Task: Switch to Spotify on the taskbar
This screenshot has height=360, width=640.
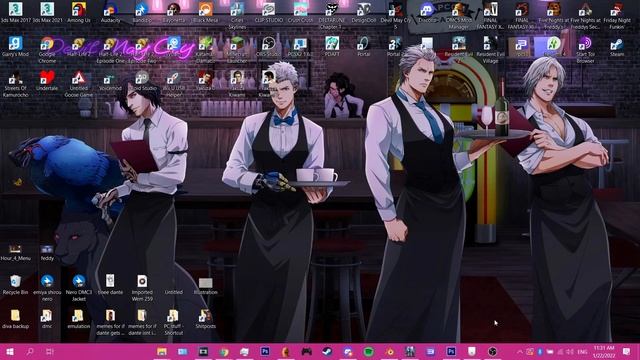Action: click(369, 351)
